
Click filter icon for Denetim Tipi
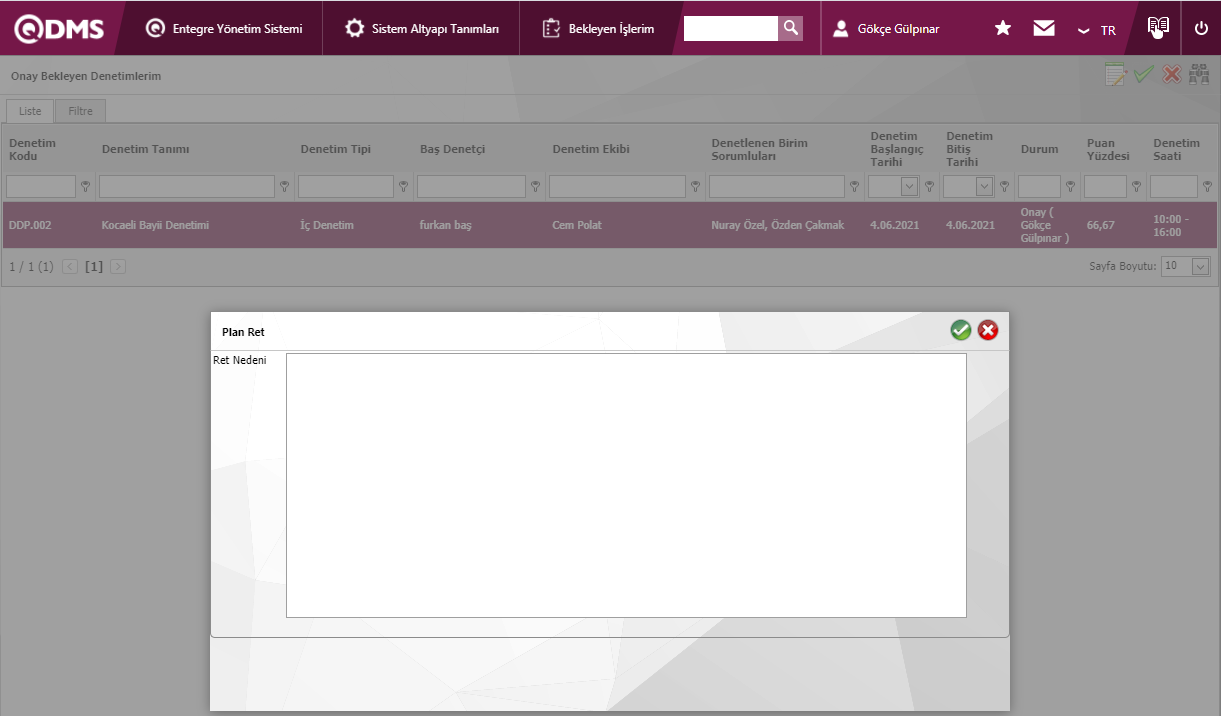403,186
